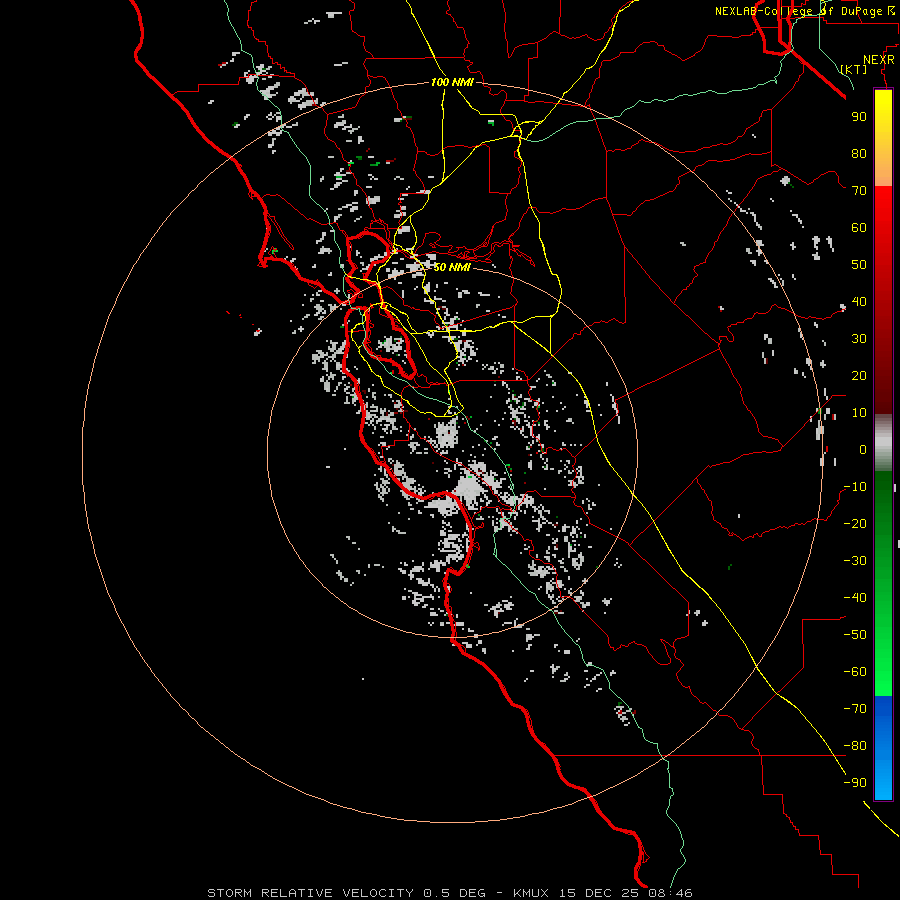Select the 80 value on velocity scale
Image resolution: width=900 pixels, height=900 pixels.
point(859,153)
